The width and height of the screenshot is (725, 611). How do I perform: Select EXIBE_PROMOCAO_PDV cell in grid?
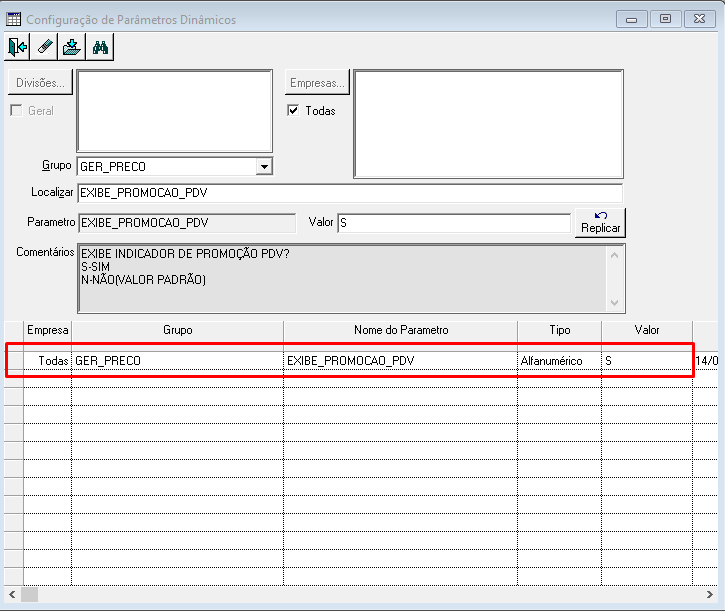coord(400,361)
